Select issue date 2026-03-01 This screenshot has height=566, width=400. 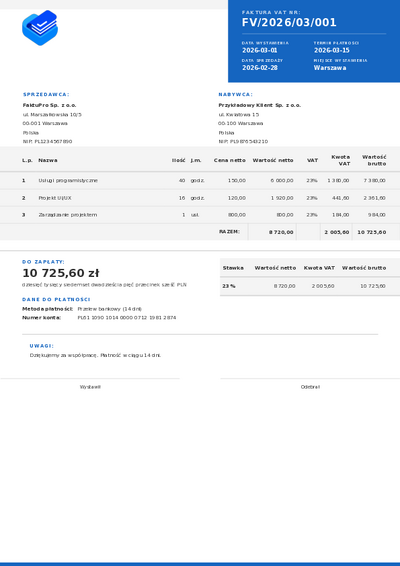click(x=260, y=50)
